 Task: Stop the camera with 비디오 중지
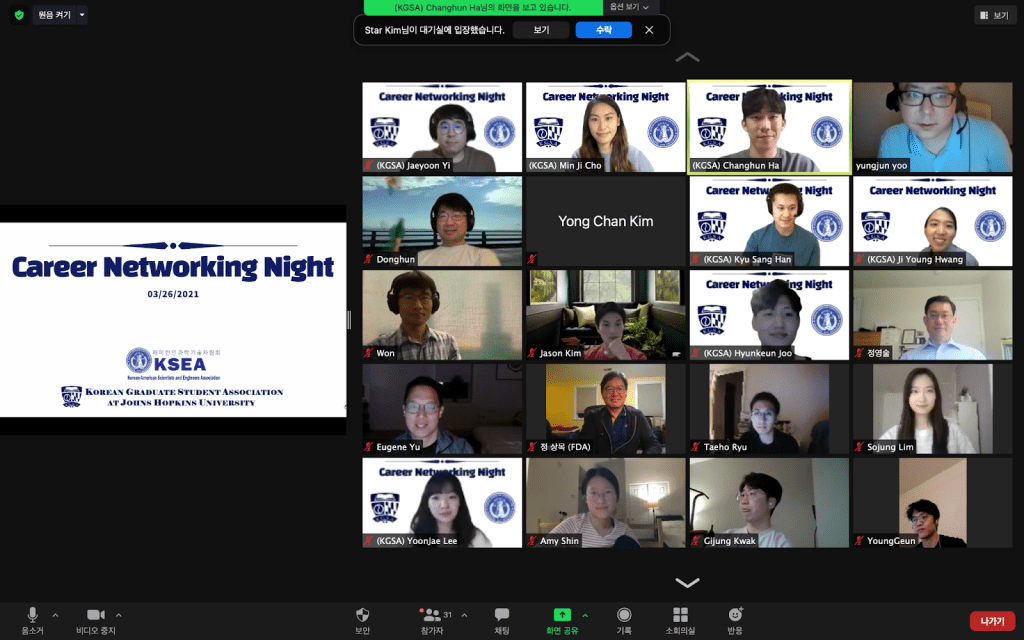point(95,615)
